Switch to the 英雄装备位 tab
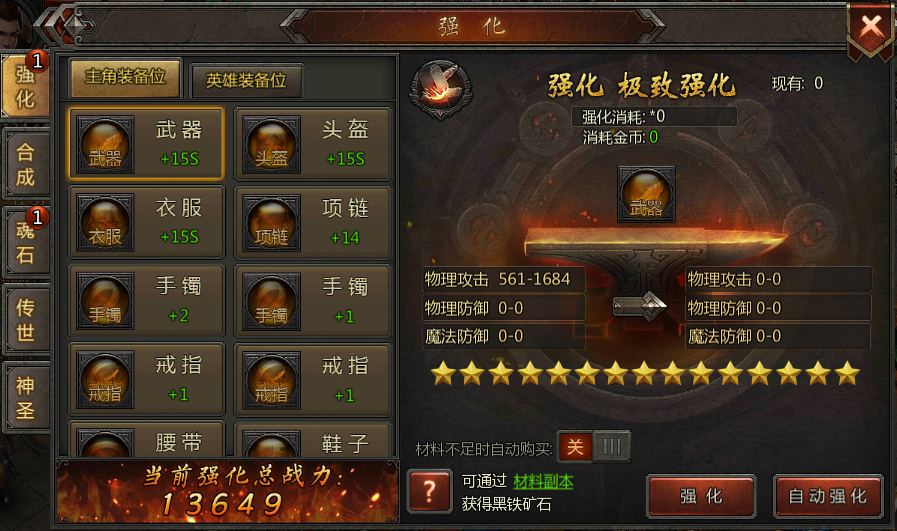This screenshot has height=531, width=897. click(x=246, y=81)
